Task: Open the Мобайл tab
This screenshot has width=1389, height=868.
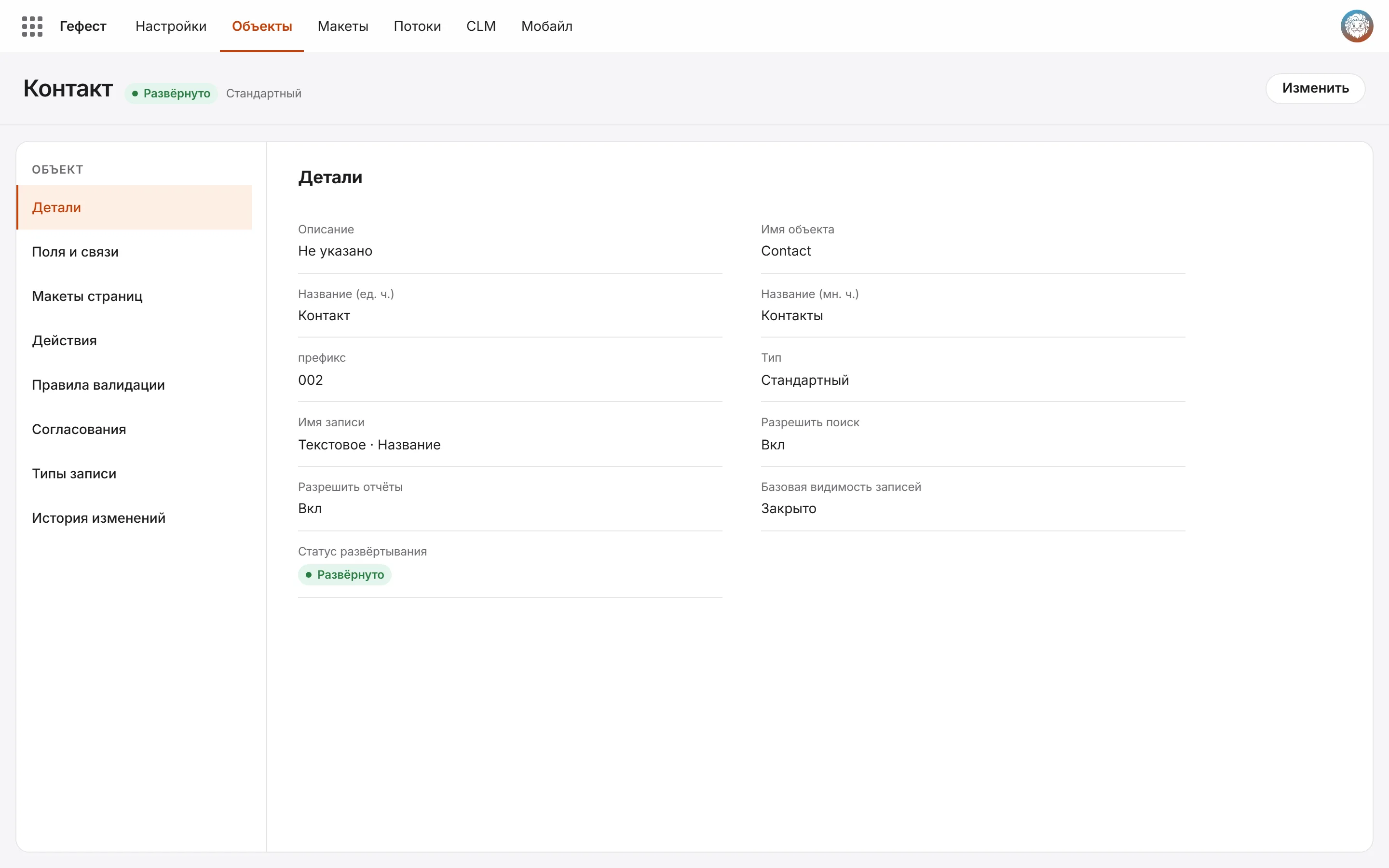Action: pos(546,27)
